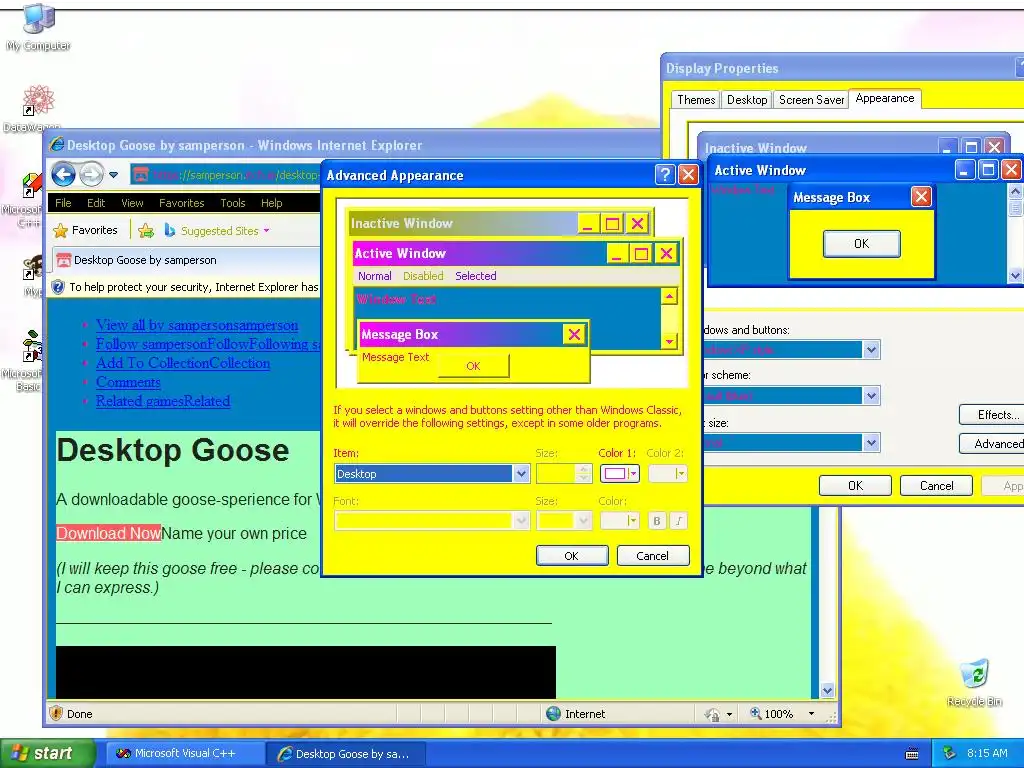Click OK in Display Properties window
1024x768 pixels.
(856, 486)
